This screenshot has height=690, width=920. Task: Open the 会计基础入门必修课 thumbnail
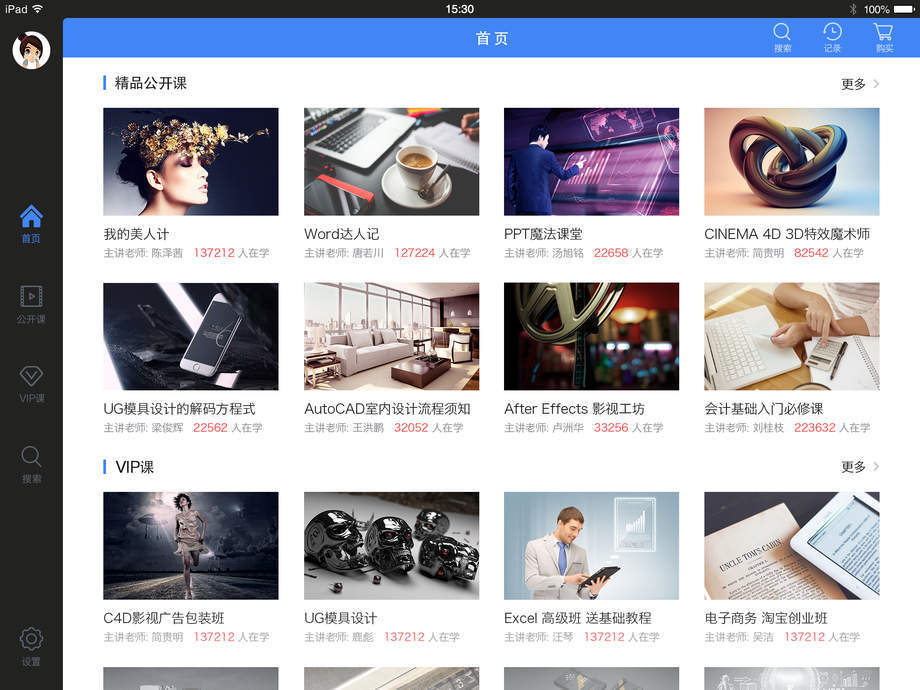pyautogui.click(x=792, y=336)
